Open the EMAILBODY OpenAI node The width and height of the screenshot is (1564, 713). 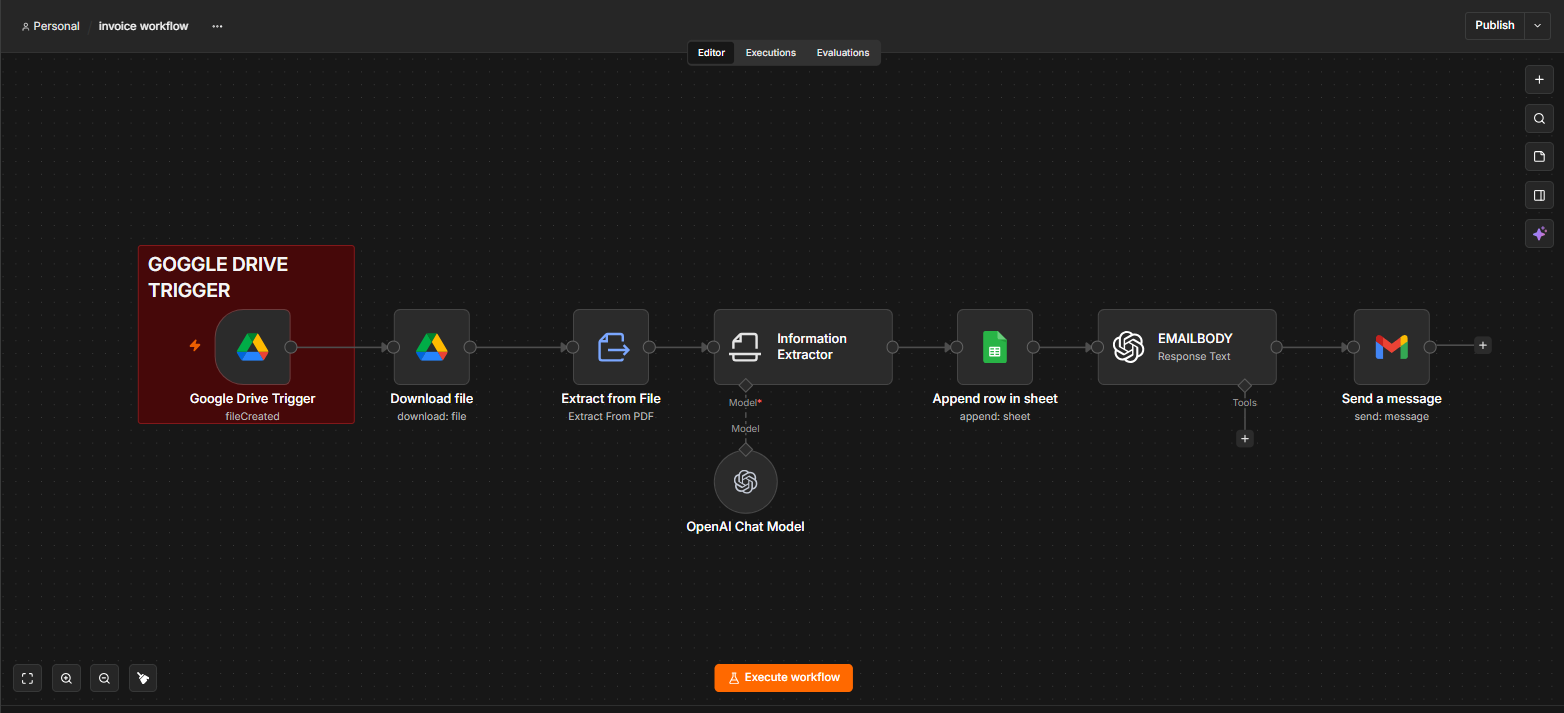pyautogui.click(x=1187, y=347)
